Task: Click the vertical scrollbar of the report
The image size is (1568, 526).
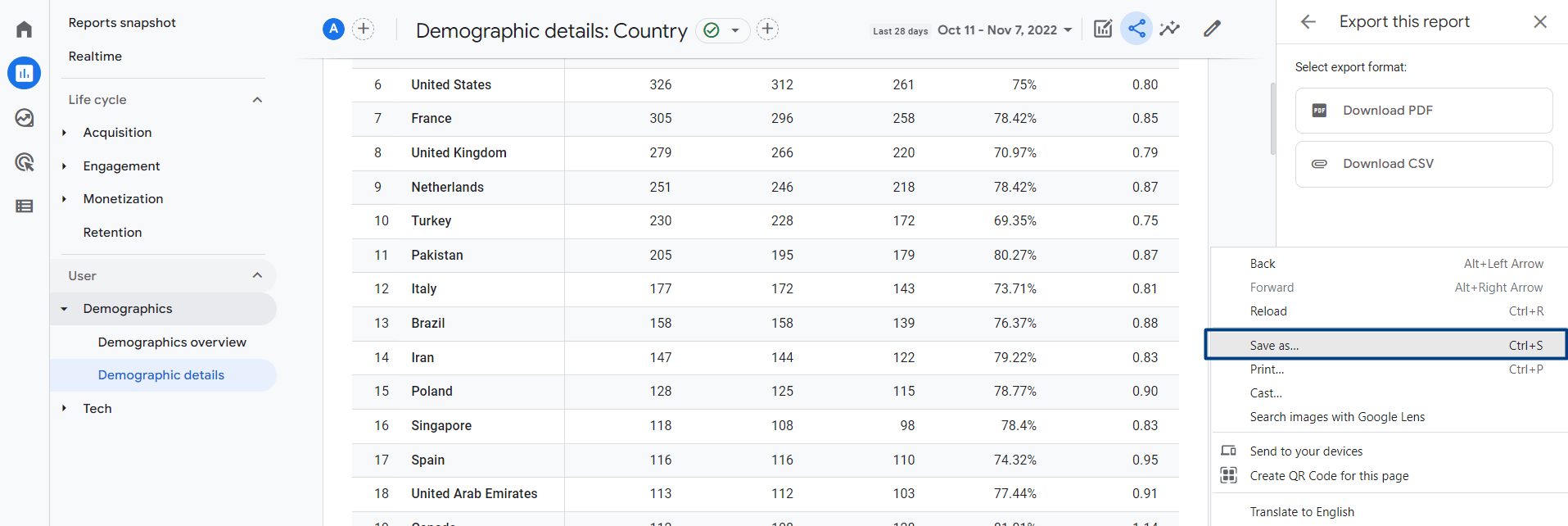Action: [x=1272, y=119]
